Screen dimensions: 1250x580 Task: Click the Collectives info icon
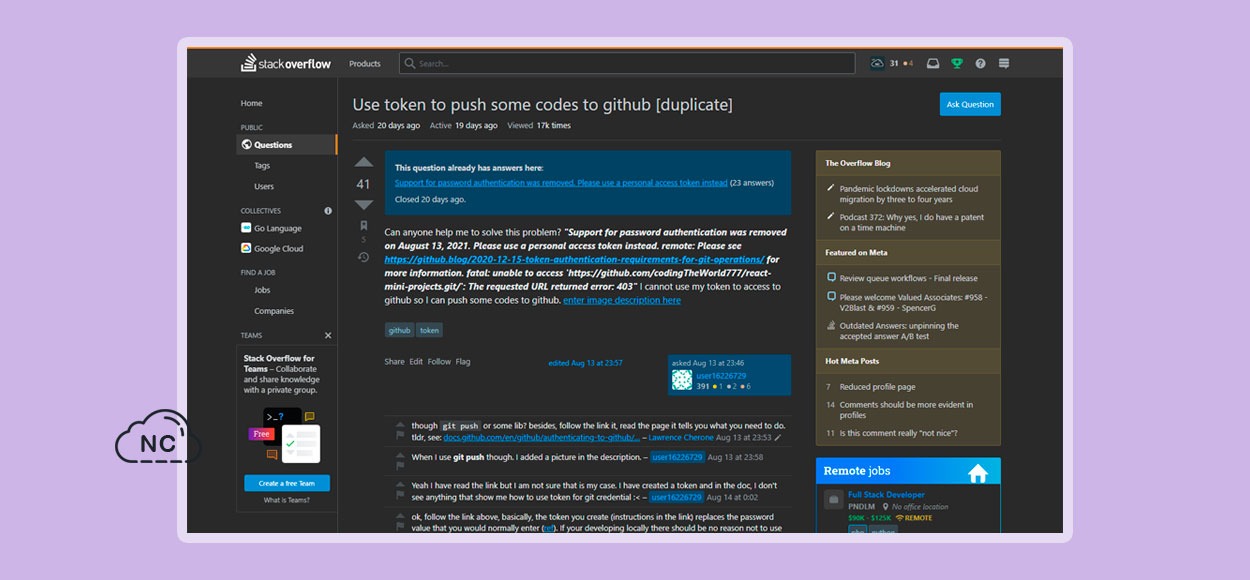point(328,211)
